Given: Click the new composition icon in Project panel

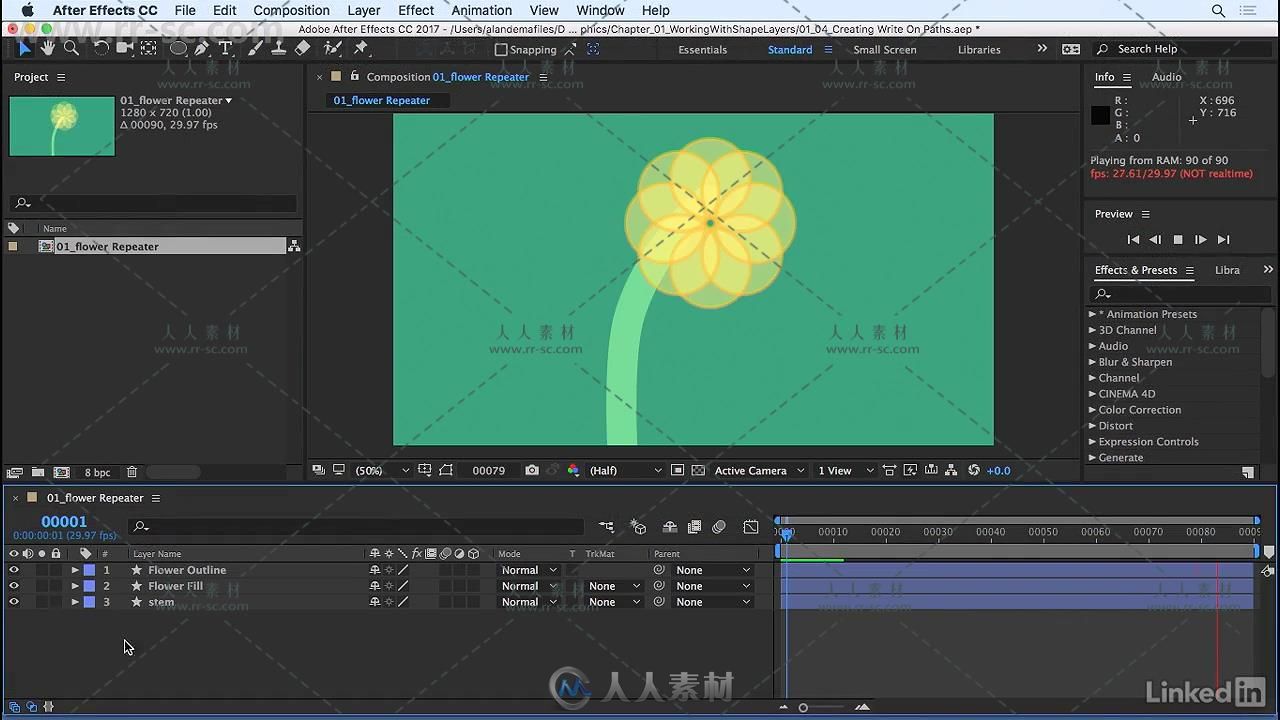Looking at the screenshot, I should coord(62,472).
